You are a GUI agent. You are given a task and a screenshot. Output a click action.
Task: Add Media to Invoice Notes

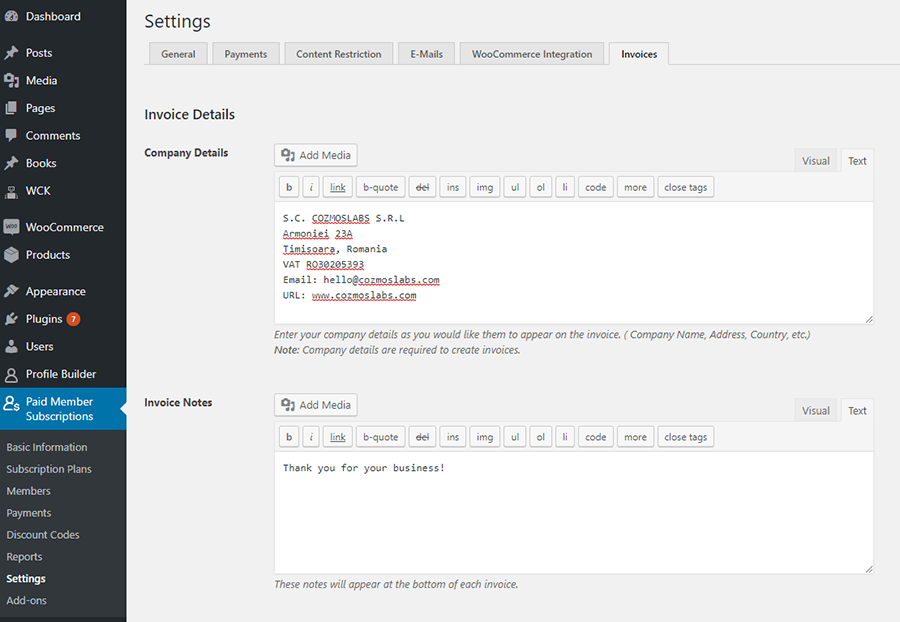point(316,405)
